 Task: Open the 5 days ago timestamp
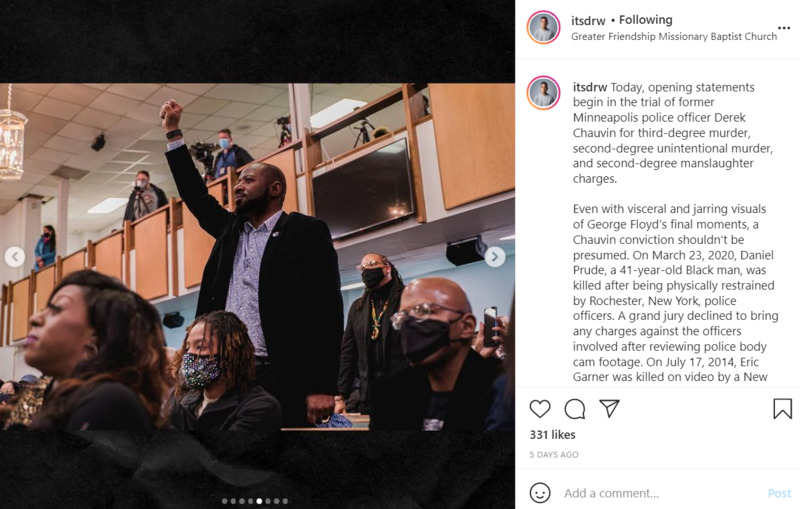click(x=554, y=455)
